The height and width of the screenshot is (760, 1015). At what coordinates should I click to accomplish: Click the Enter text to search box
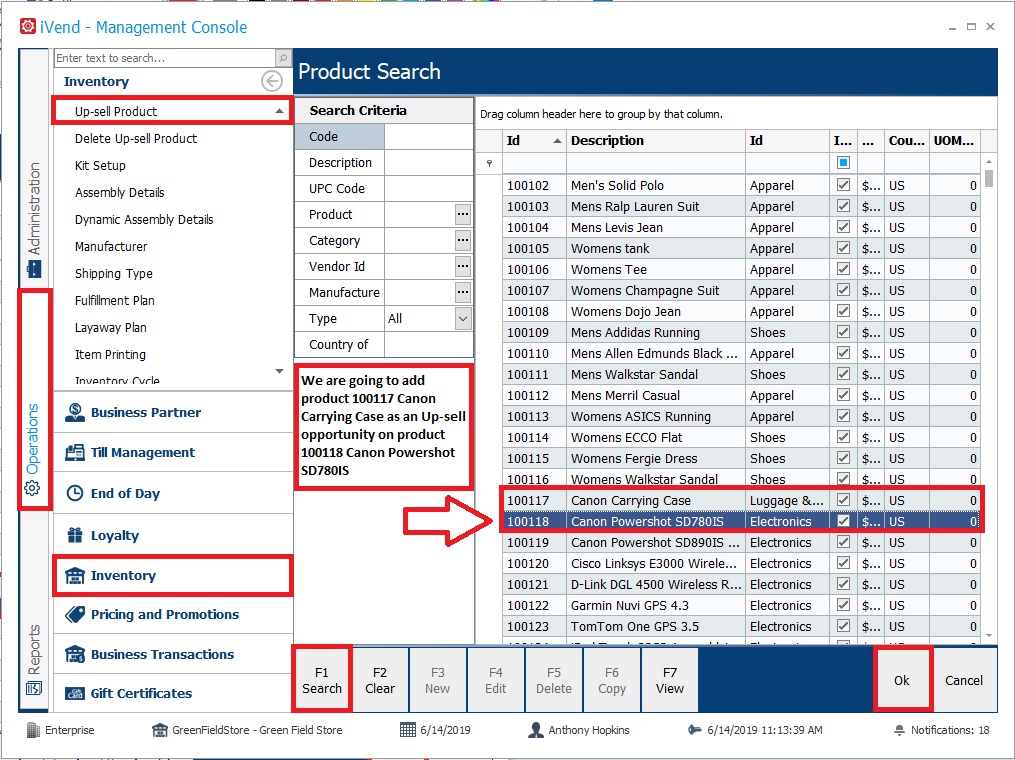tap(165, 58)
